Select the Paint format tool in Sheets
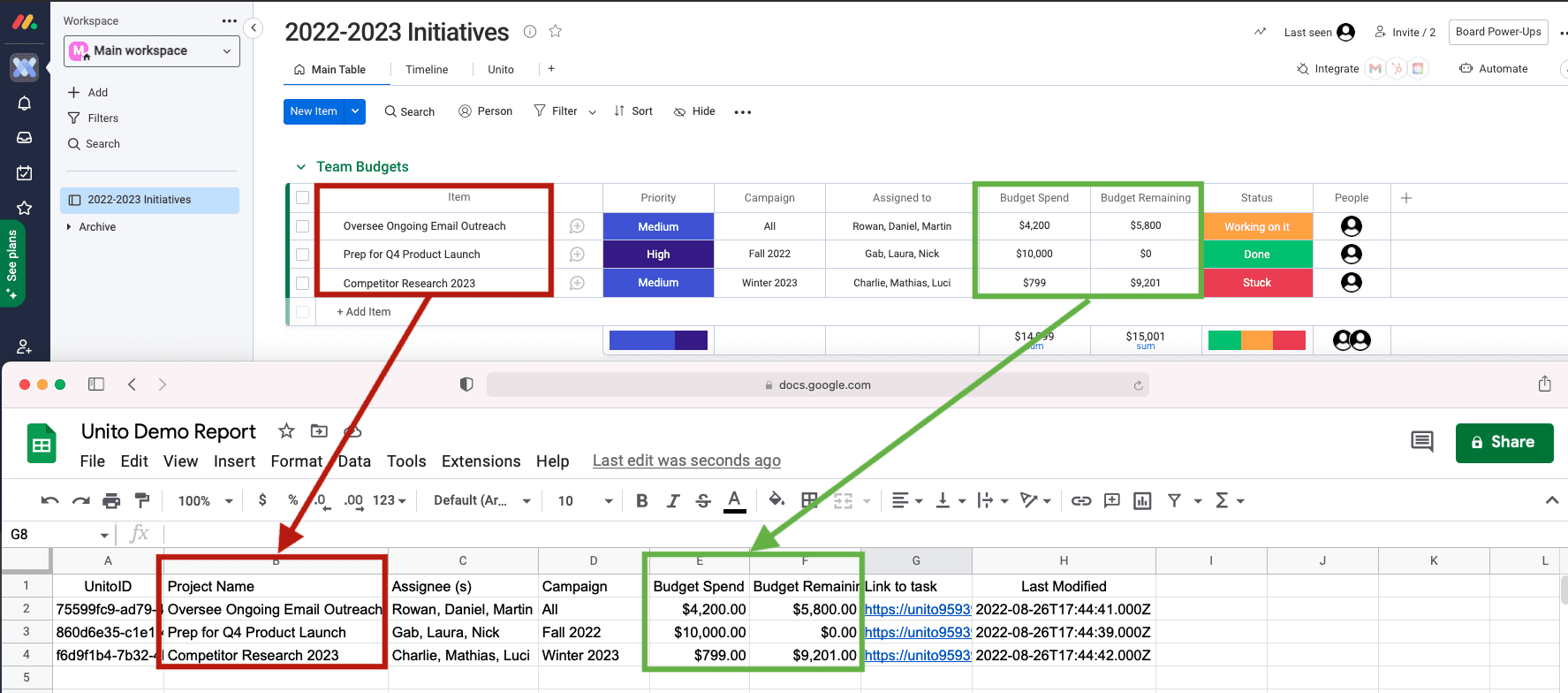This screenshot has width=1568, height=693. click(142, 501)
